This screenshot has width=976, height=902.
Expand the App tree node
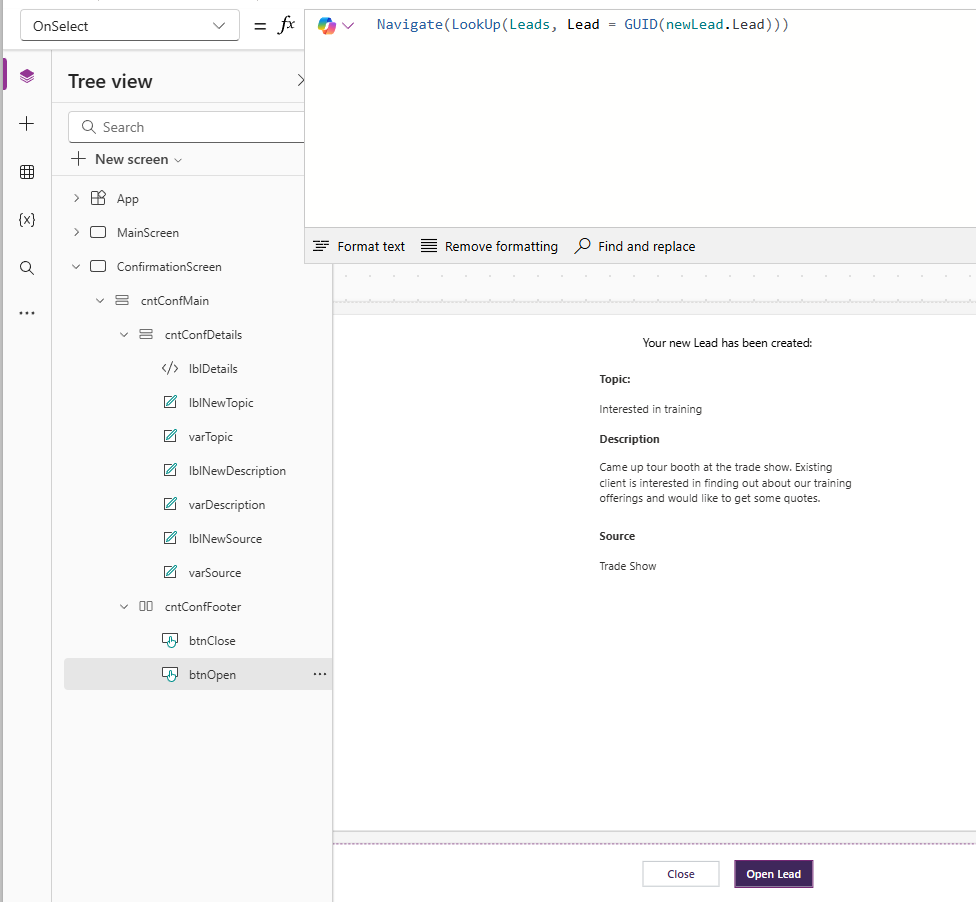(76, 199)
